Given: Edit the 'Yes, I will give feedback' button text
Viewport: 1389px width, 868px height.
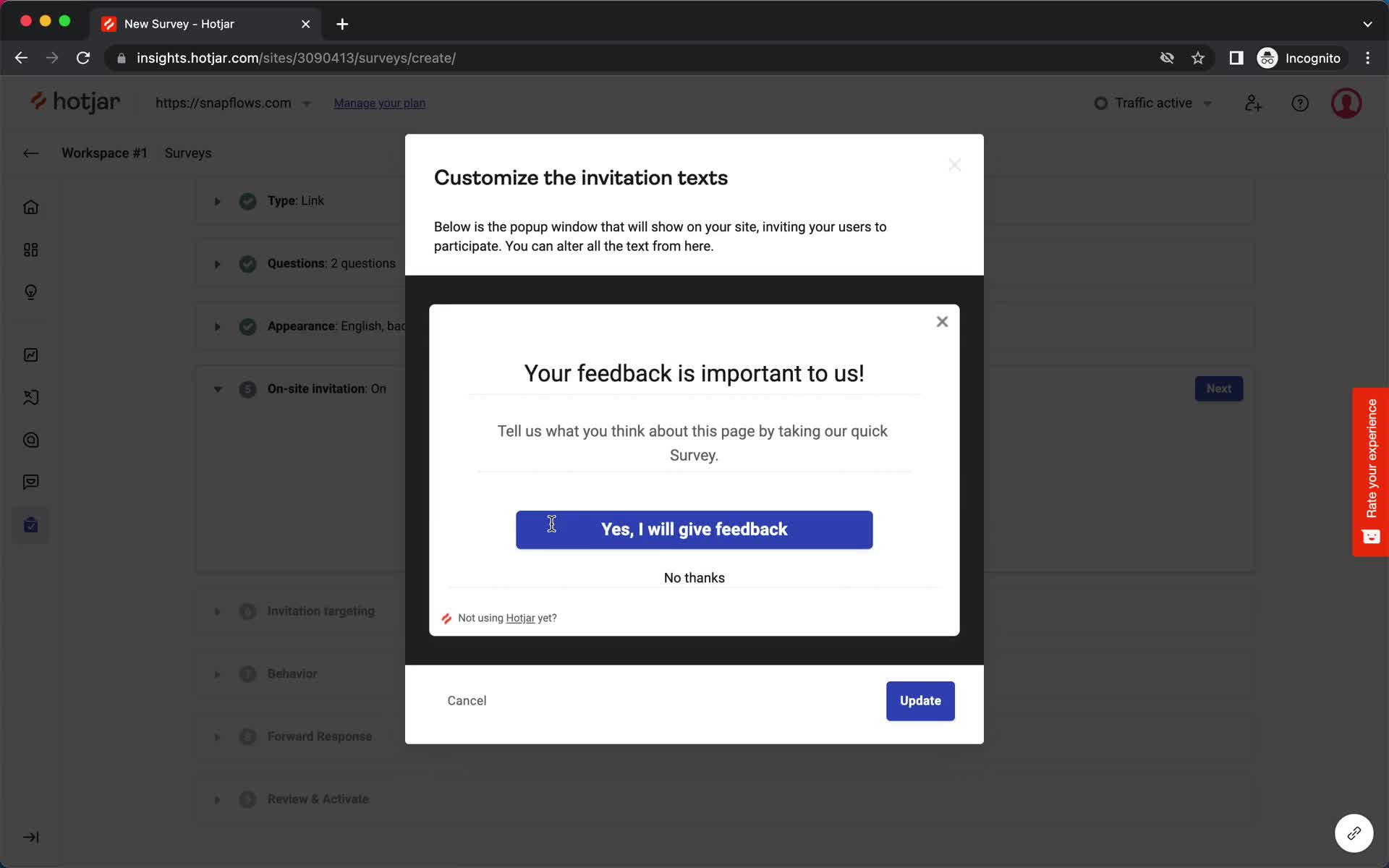Looking at the screenshot, I should [x=694, y=529].
